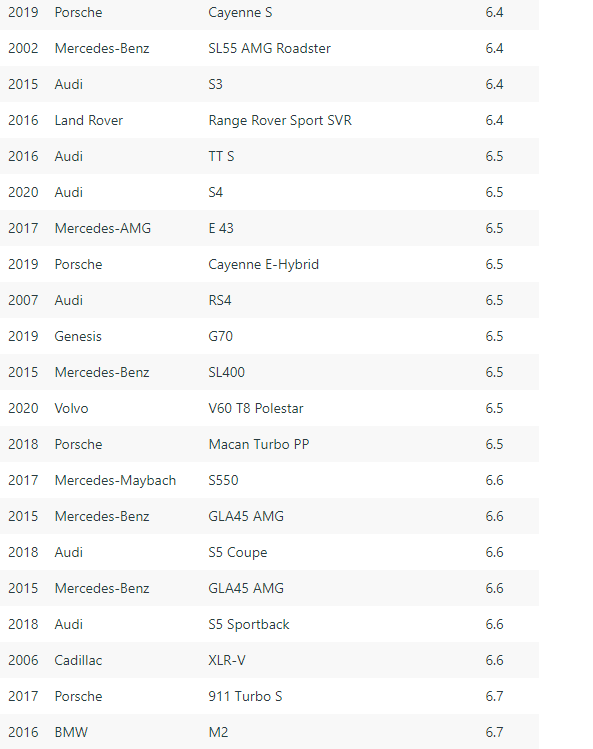Select the Audi RS4 model text
This screenshot has height=749, width=593.
pos(220,300)
